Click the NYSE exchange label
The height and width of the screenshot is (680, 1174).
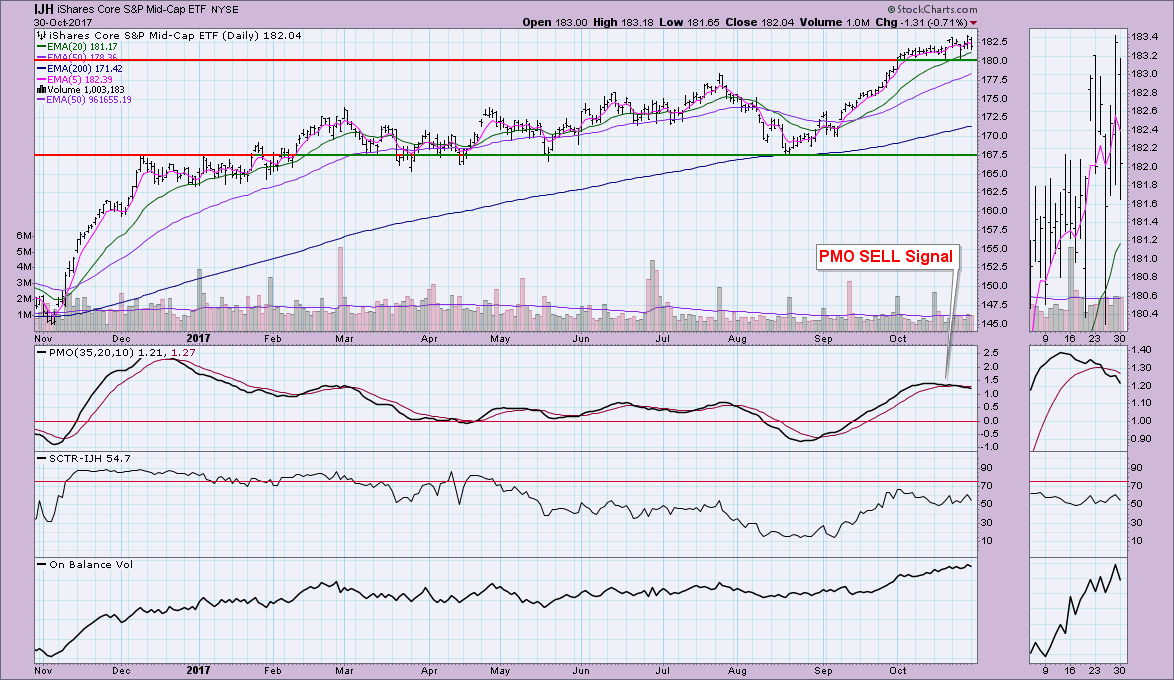pyautogui.click(x=225, y=10)
